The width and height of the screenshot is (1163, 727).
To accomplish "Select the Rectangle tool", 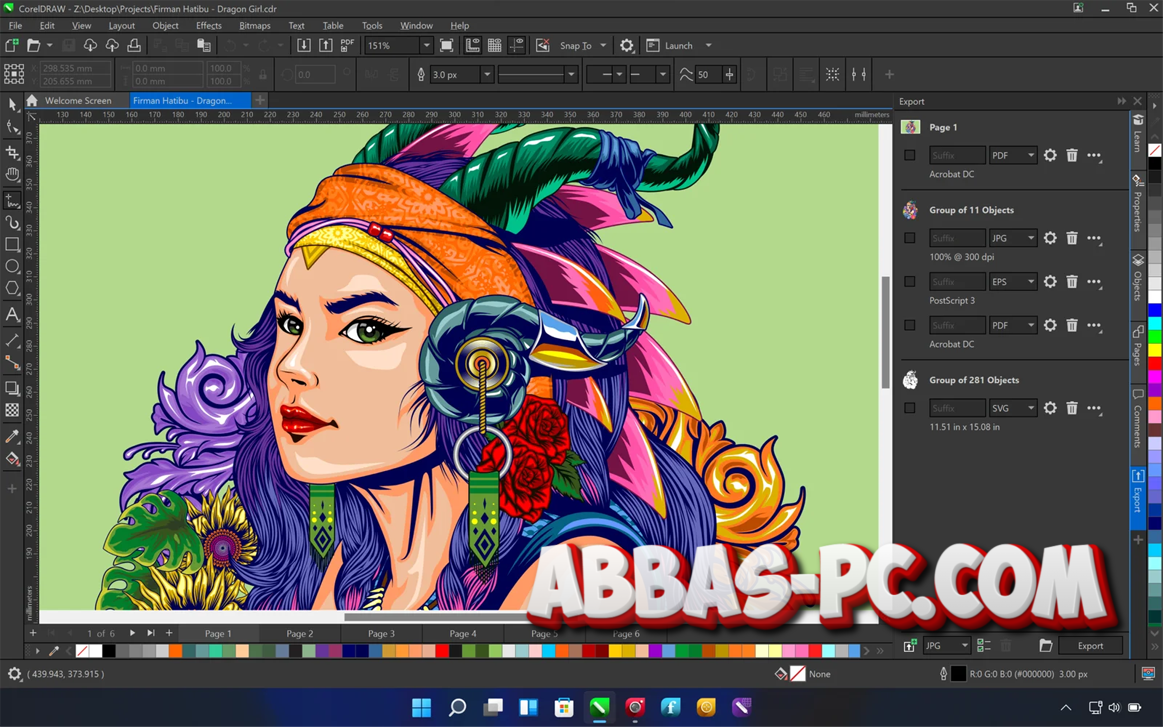I will click(x=13, y=245).
